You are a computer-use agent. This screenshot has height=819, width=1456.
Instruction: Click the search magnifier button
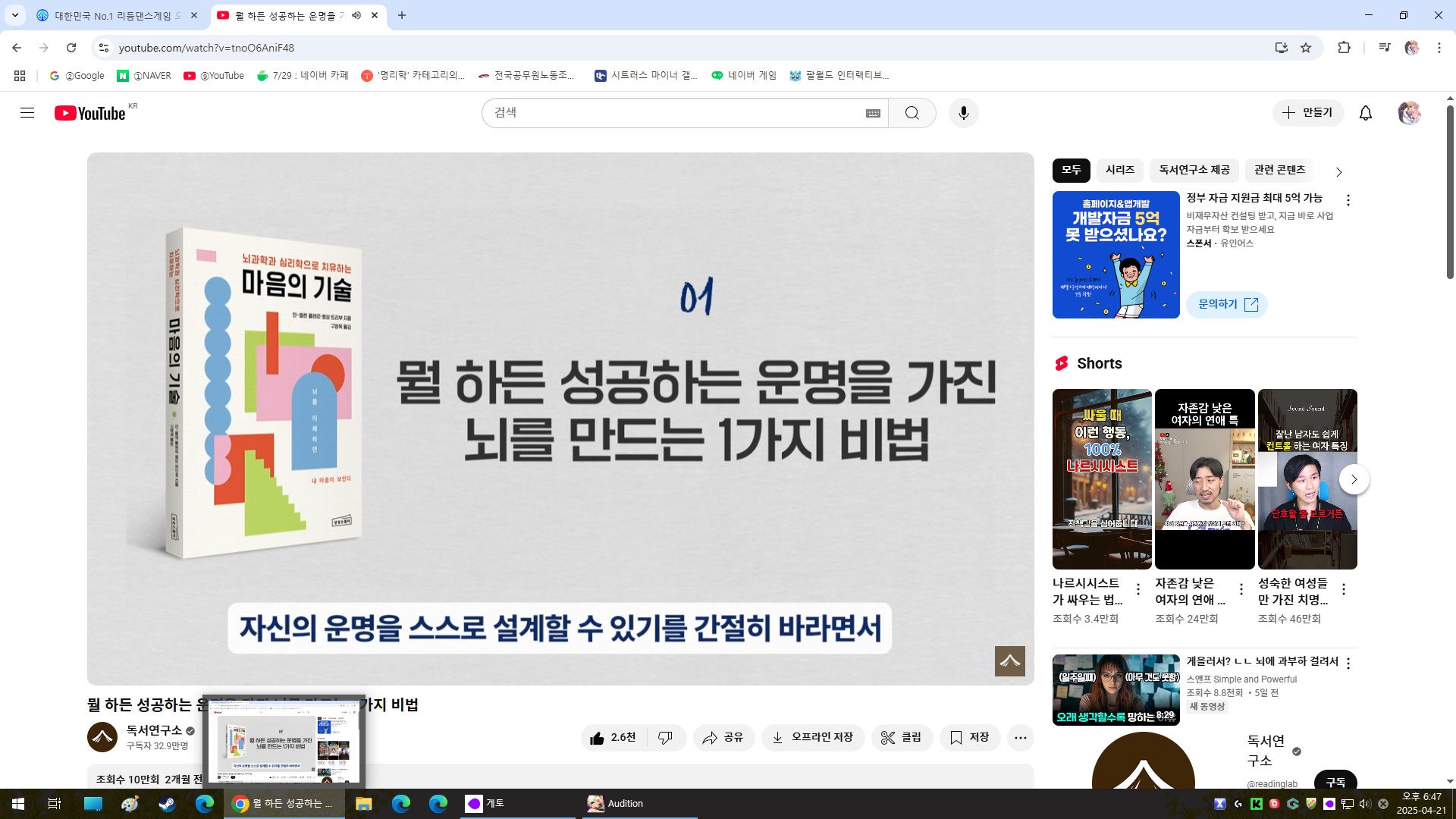point(912,113)
